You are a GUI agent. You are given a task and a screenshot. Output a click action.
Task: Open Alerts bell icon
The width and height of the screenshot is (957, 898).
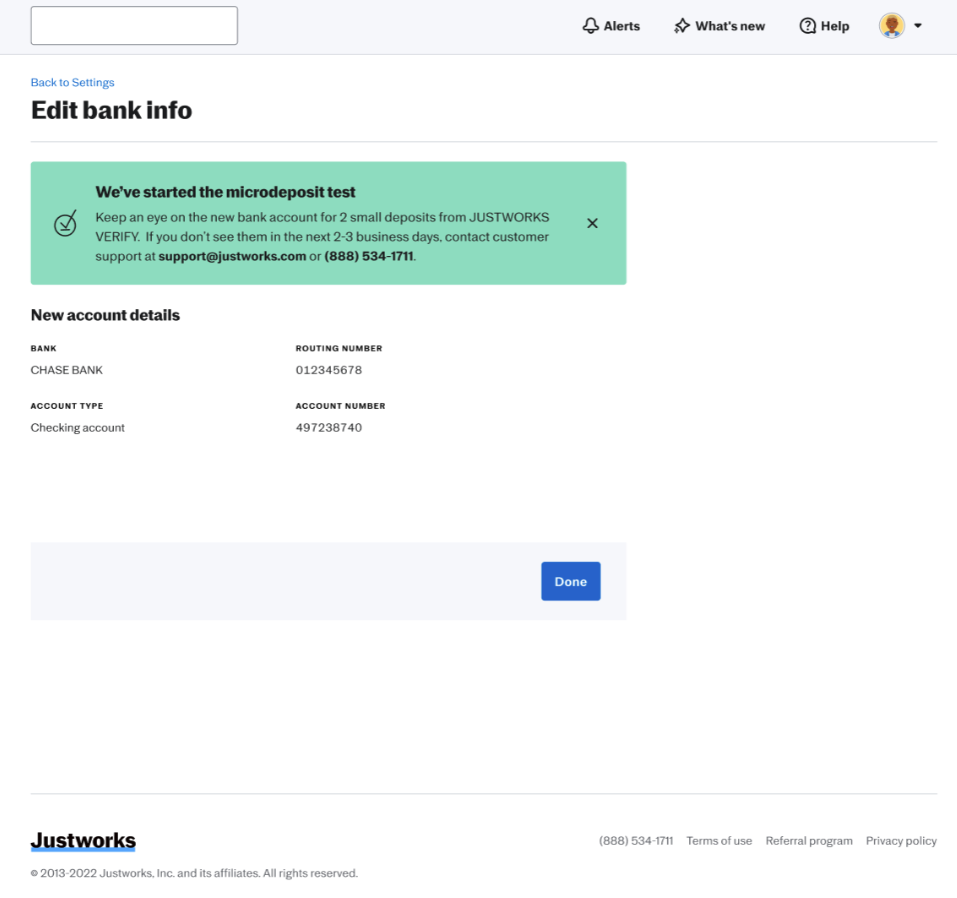pyautogui.click(x=590, y=26)
